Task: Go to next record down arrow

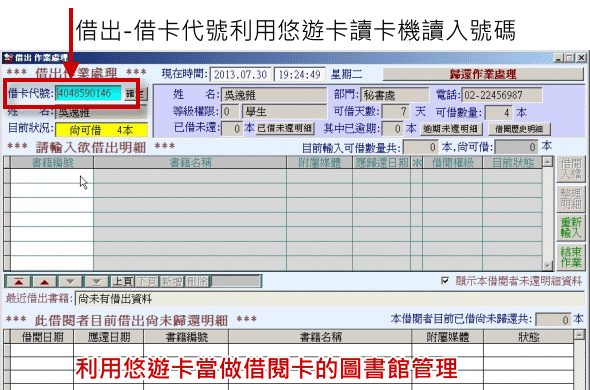Action: (70, 282)
